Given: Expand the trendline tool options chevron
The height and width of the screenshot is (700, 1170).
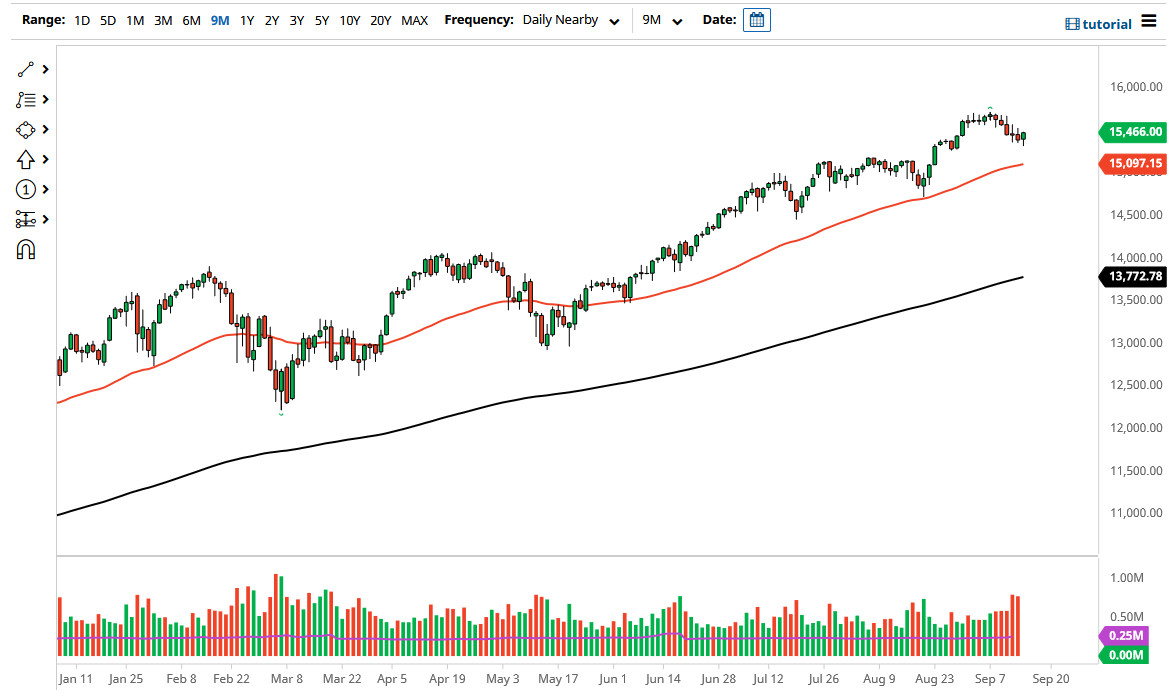Looking at the screenshot, I should pyautogui.click(x=44, y=69).
